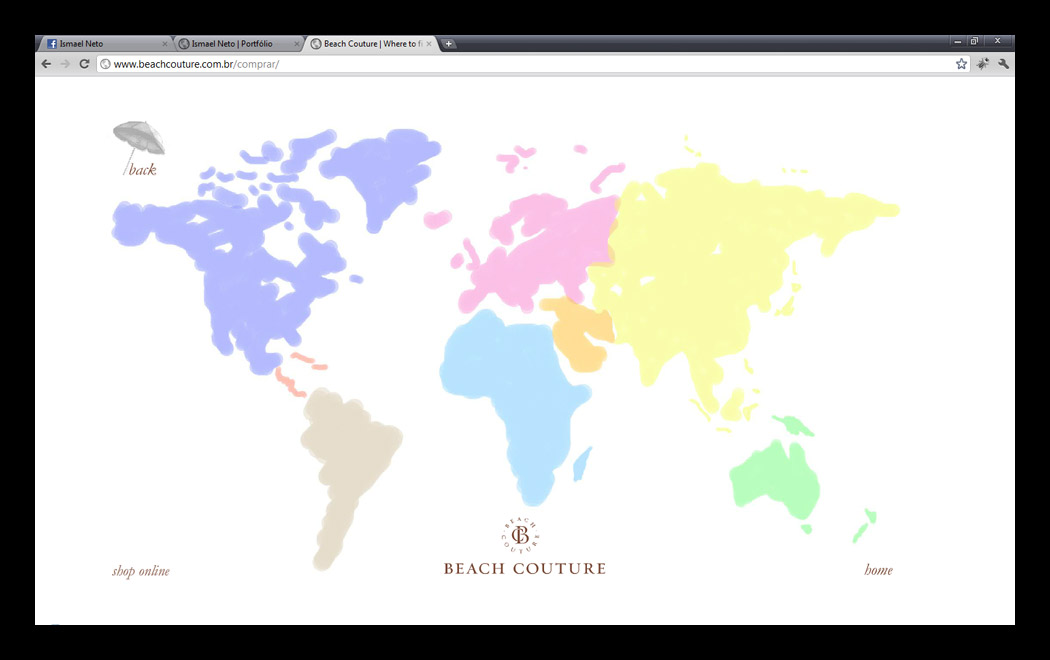Select Iceland on the map
The image size is (1050, 660).
click(x=438, y=219)
